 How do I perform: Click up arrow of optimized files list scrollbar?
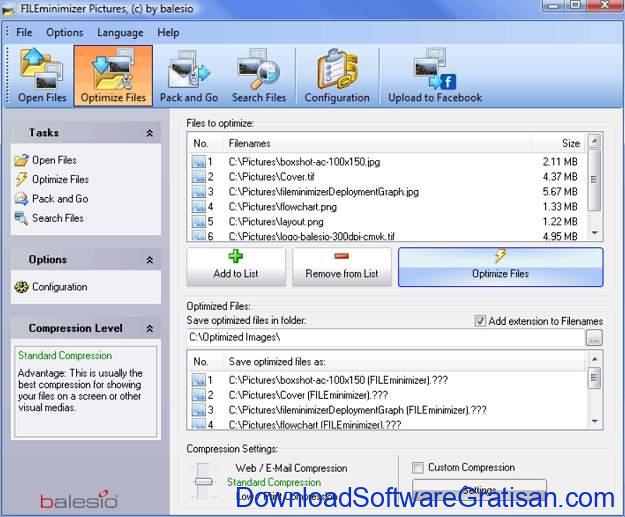point(594,359)
